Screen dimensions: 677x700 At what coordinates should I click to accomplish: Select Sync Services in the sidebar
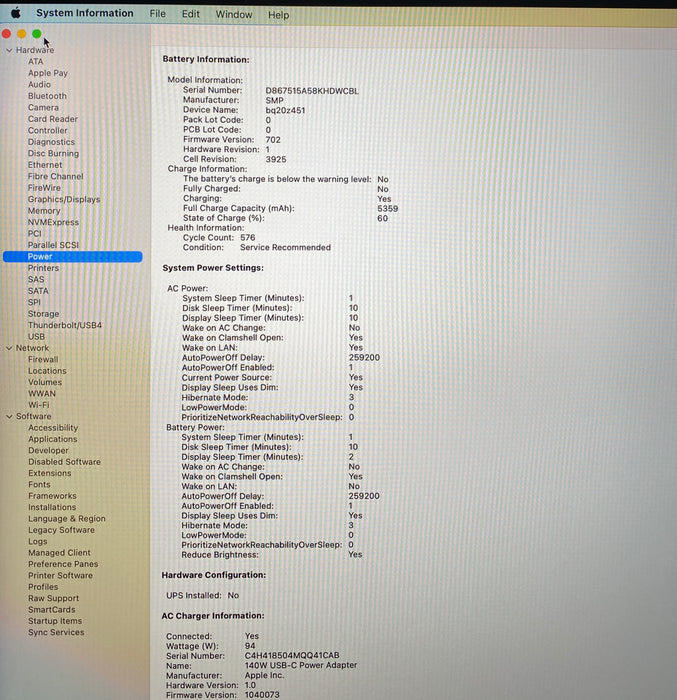click(x=56, y=633)
